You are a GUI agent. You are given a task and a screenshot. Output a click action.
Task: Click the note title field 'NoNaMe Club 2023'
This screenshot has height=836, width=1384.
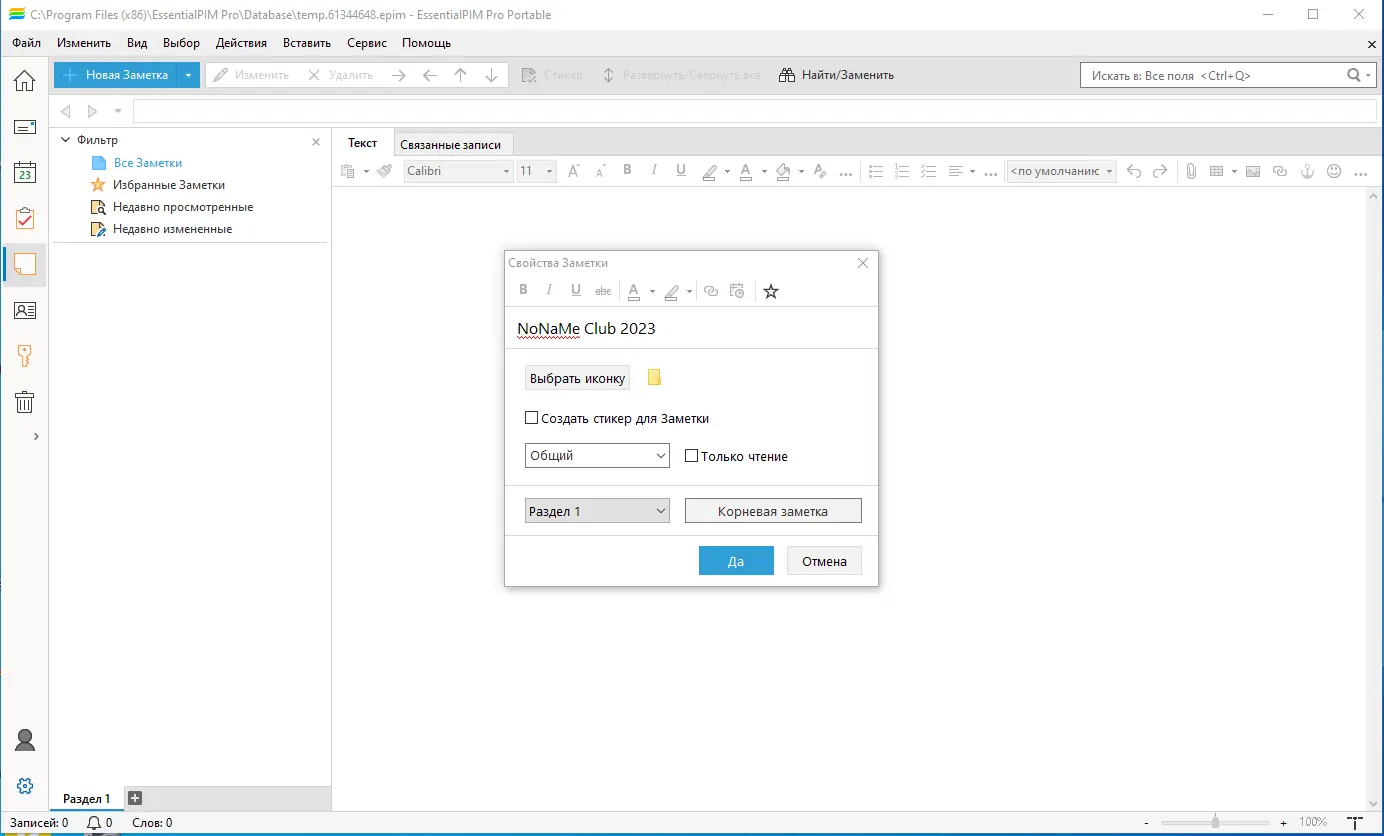click(x=691, y=328)
